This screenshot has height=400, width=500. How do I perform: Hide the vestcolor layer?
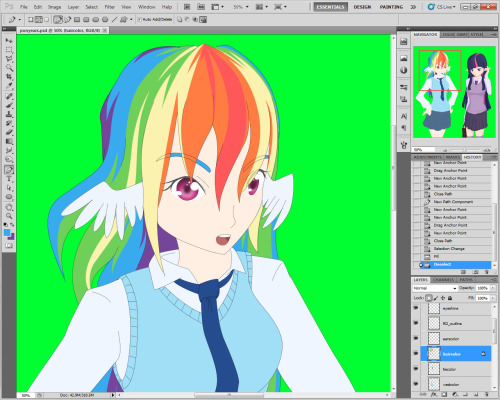(416, 384)
